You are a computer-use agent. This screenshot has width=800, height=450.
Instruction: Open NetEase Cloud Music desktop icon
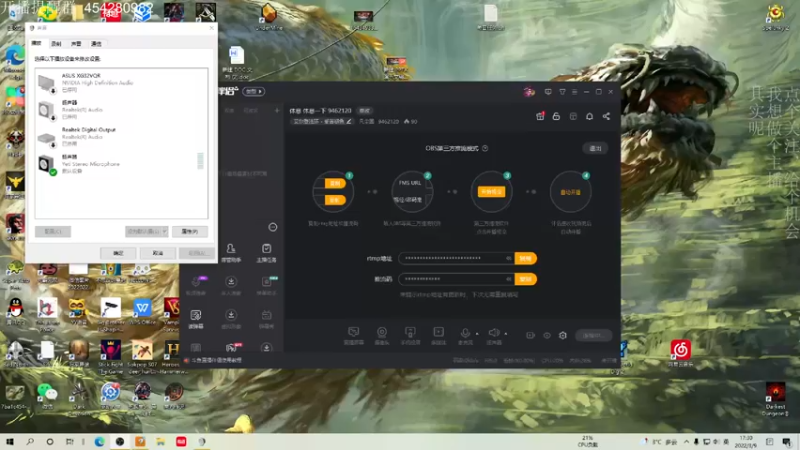[x=680, y=353]
